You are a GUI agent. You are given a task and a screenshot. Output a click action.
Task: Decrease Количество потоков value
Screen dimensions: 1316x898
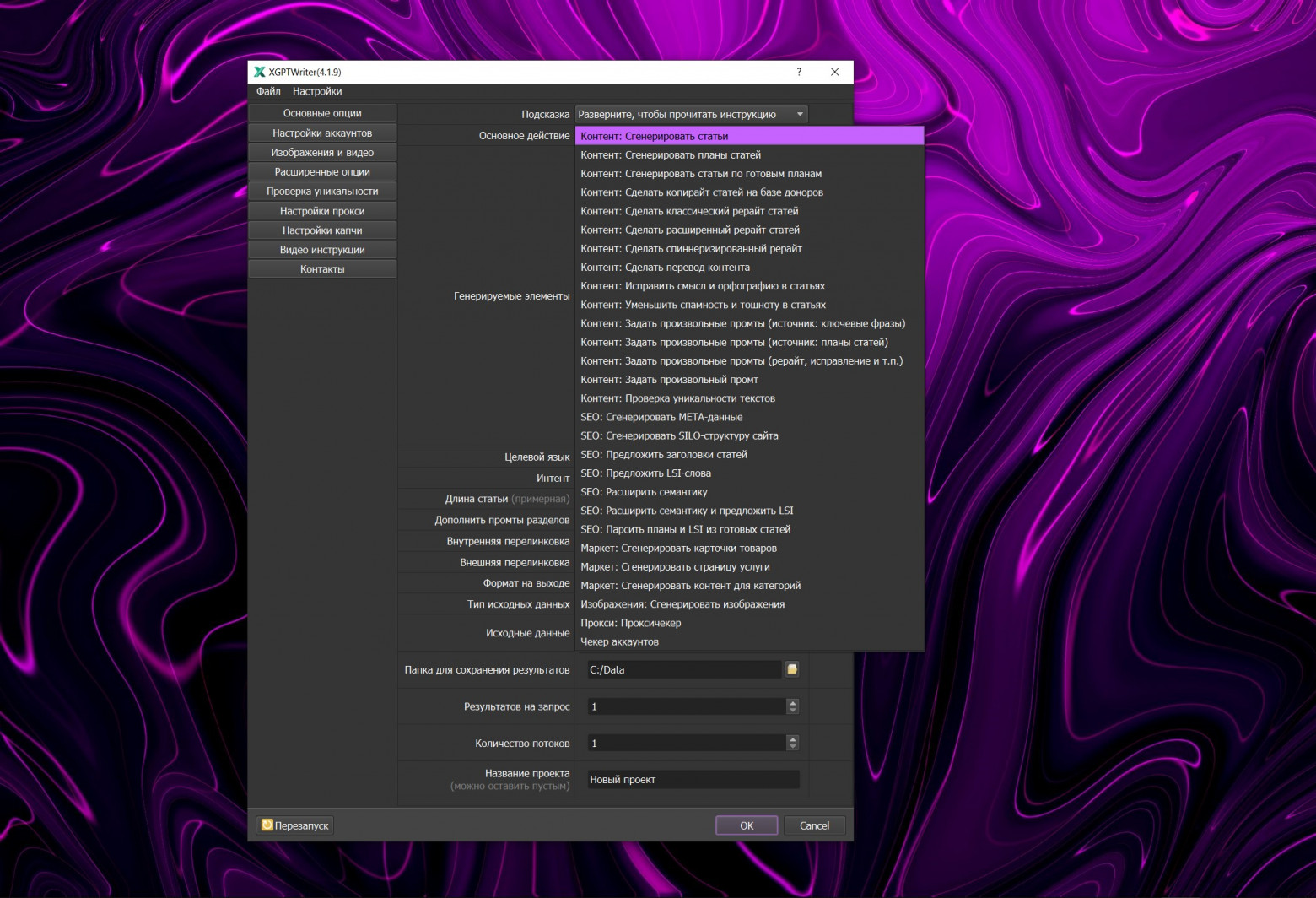(x=792, y=747)
